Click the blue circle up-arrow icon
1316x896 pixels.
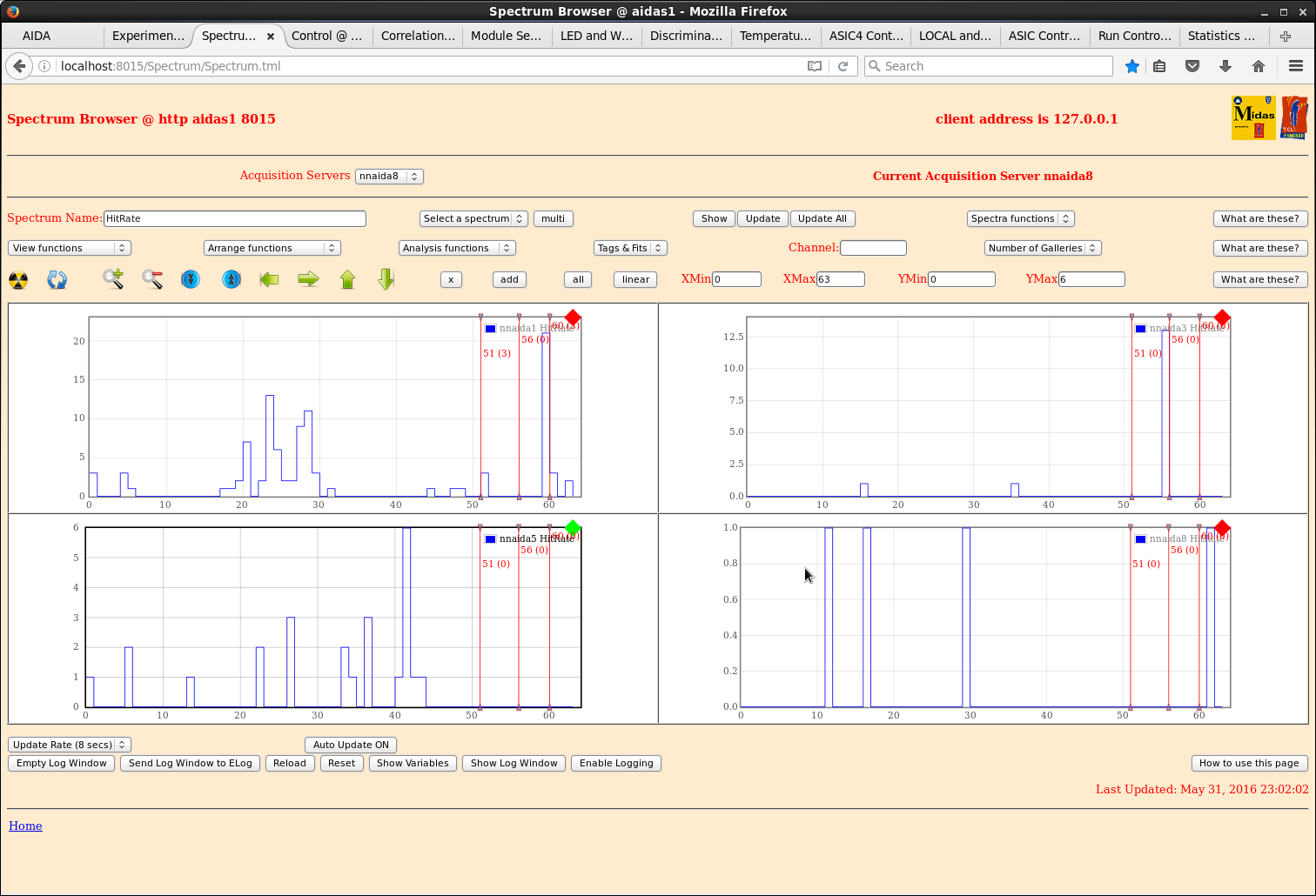(x=232, y=279)
